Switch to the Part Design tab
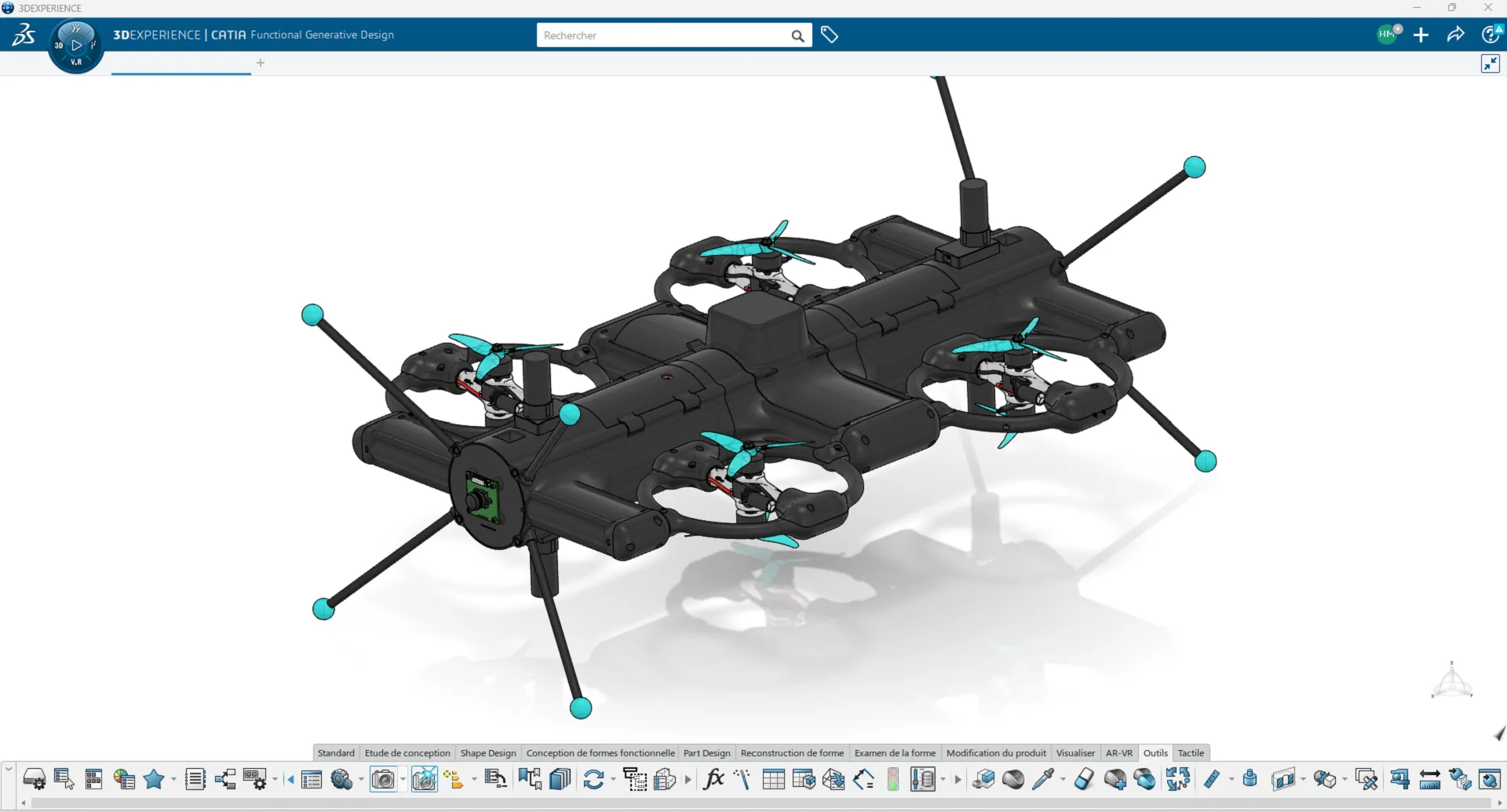 (x=706, y=752)
